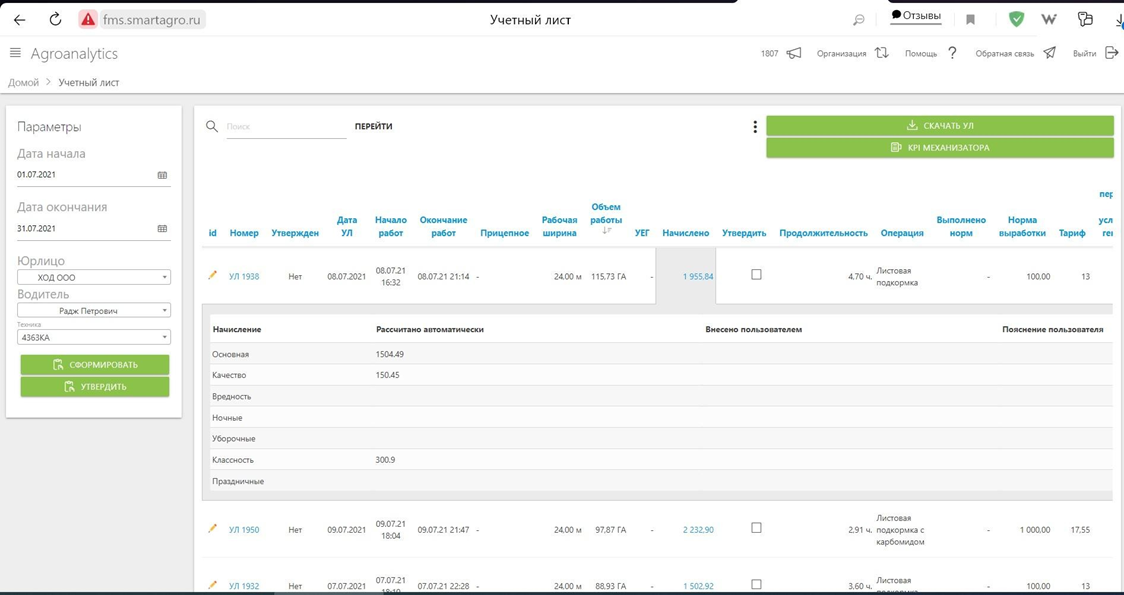Open calendar picker for Дата начала

(162, 175)
